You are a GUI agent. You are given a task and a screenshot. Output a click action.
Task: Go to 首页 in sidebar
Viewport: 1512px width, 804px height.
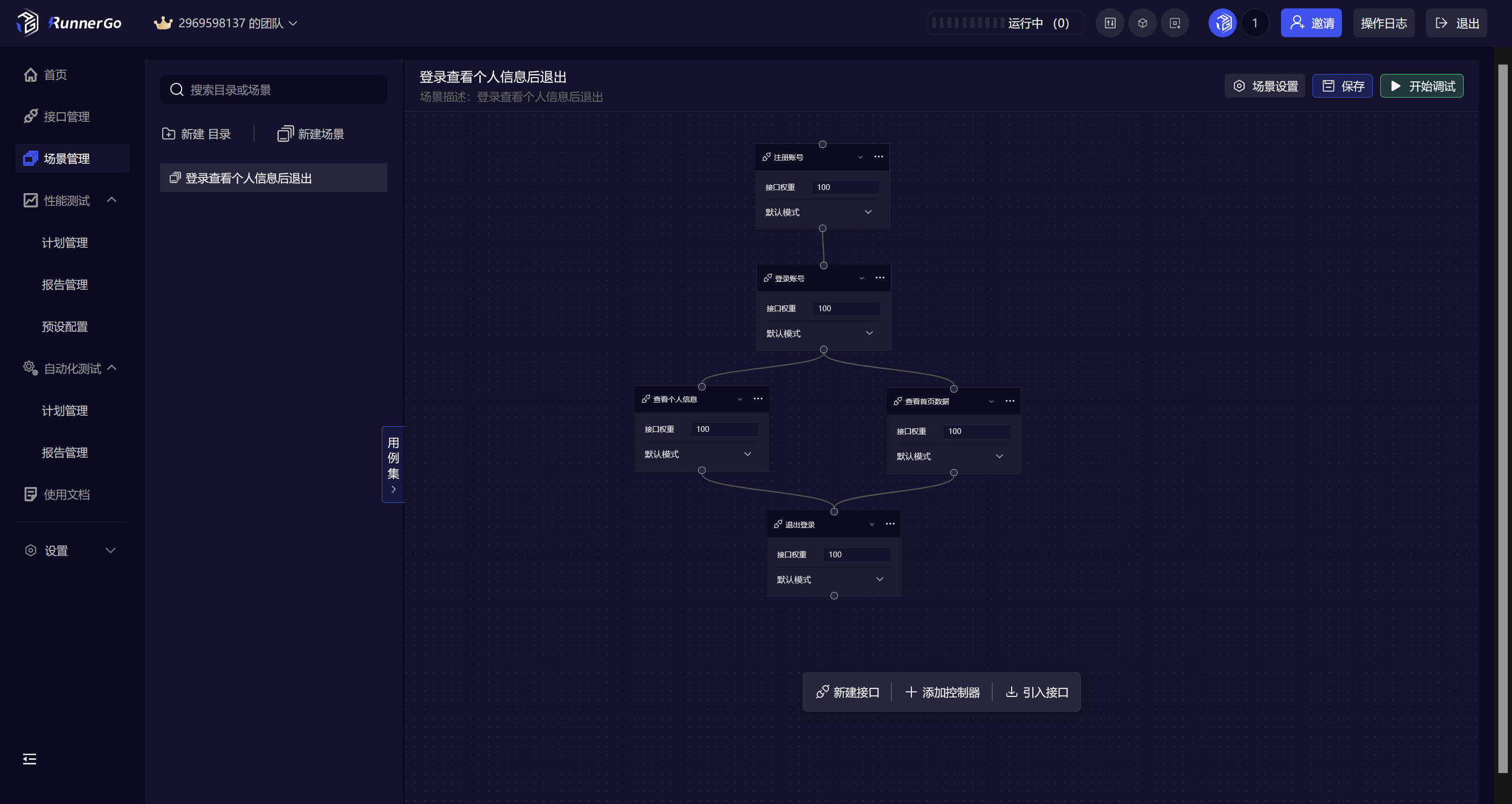pos(72,75)
